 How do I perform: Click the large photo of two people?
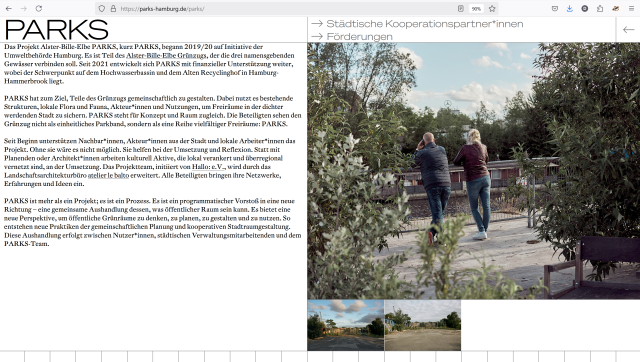click(473, 171)
